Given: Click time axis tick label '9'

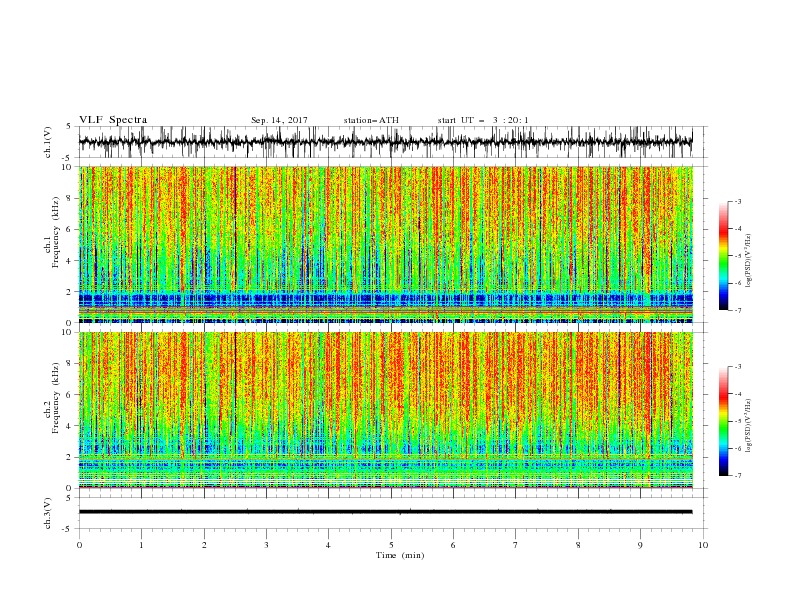Looking at the screenshot, I should click(640, 545).
